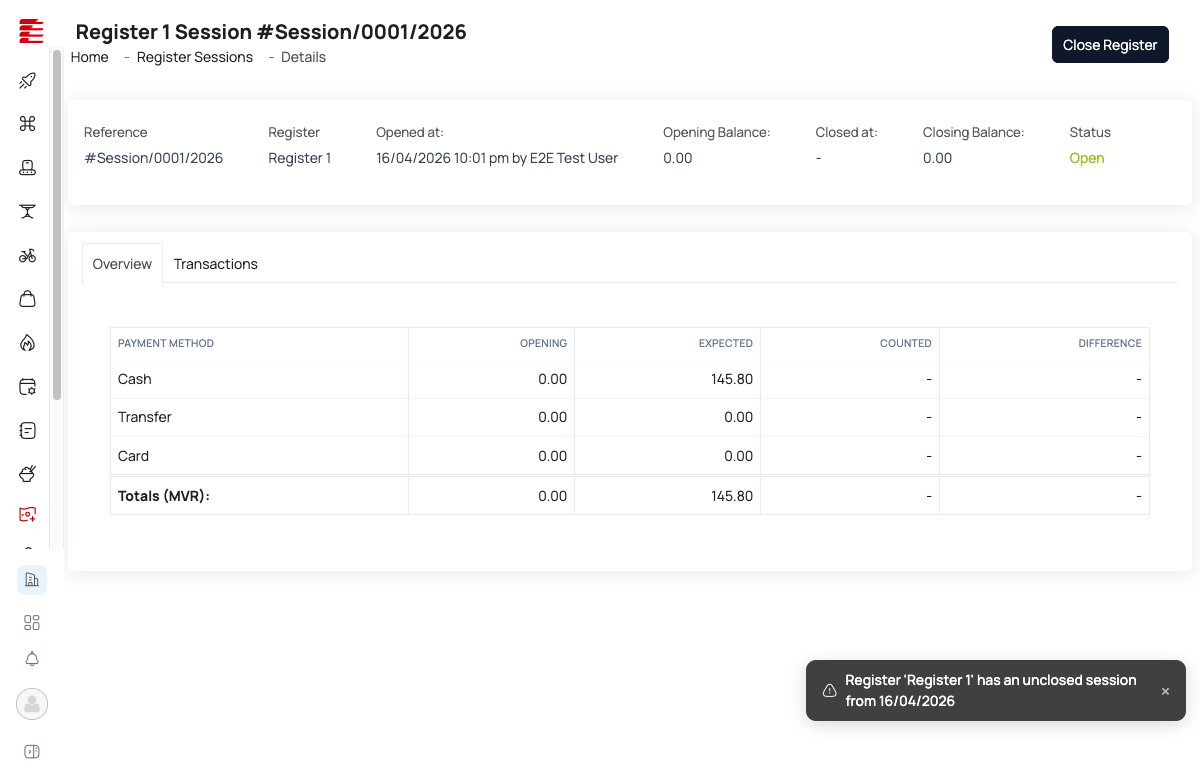Click the Opening Balance 0.00 value
This screenshot has height=777, width=1200.
click(678, 158)
